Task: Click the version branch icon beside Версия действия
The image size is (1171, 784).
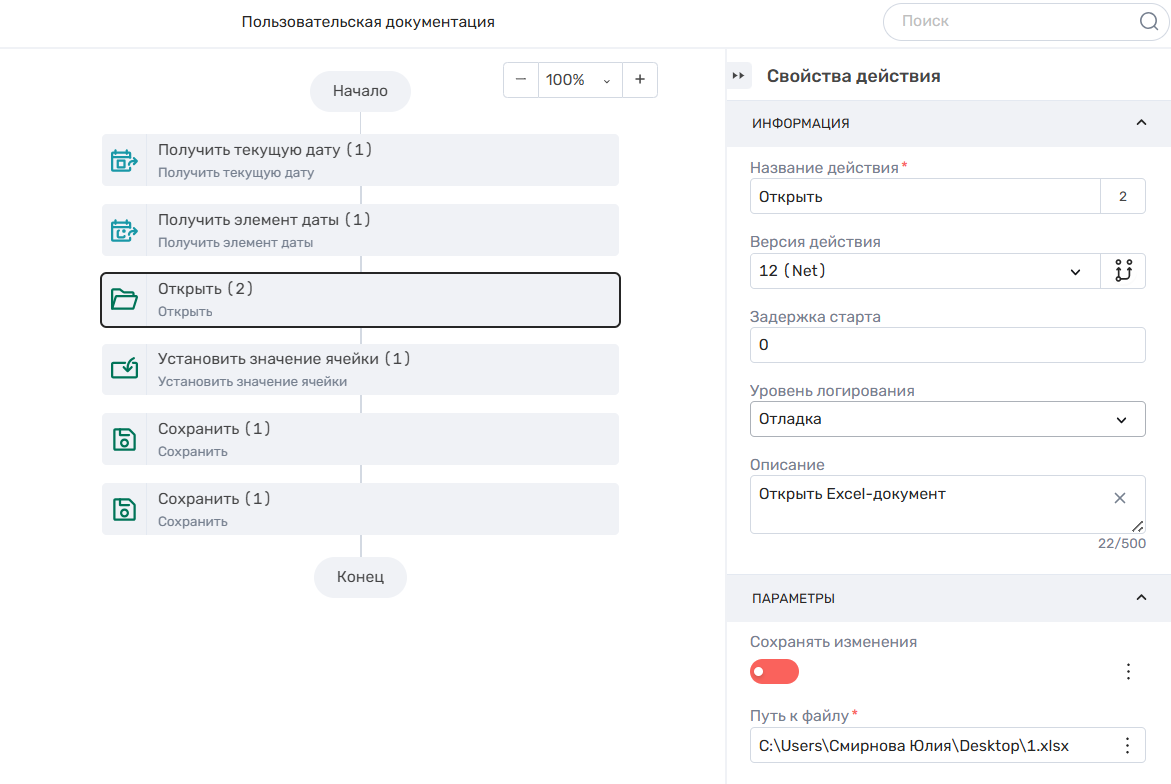Action: tap(1123, 271)
